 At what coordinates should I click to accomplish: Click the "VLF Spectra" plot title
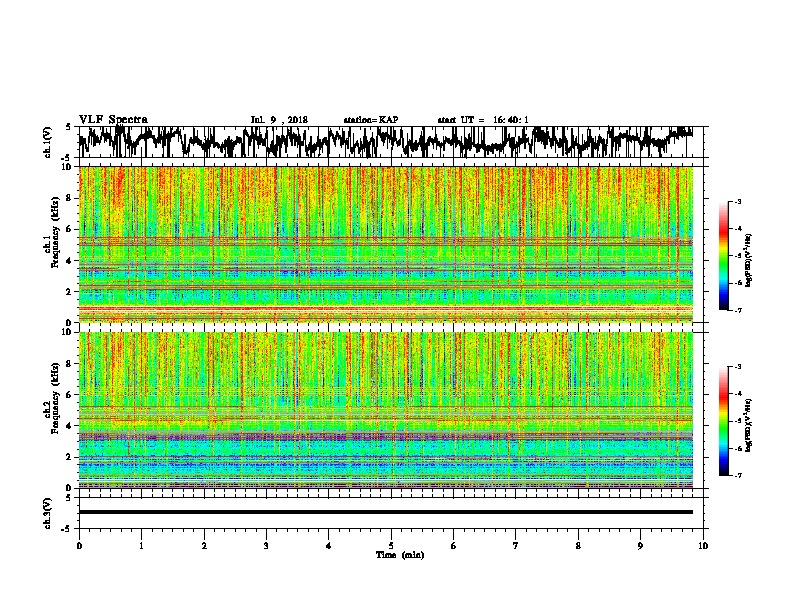point(113,120)
